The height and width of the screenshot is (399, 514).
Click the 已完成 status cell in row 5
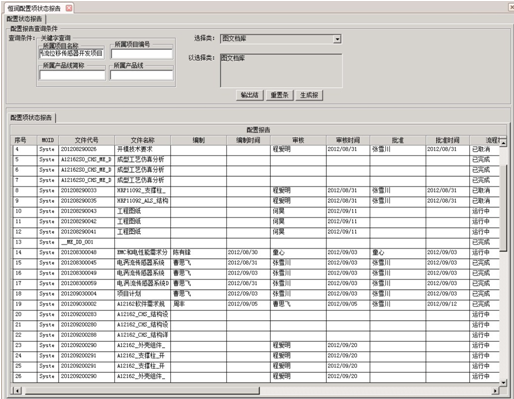(x=484, y=160)
